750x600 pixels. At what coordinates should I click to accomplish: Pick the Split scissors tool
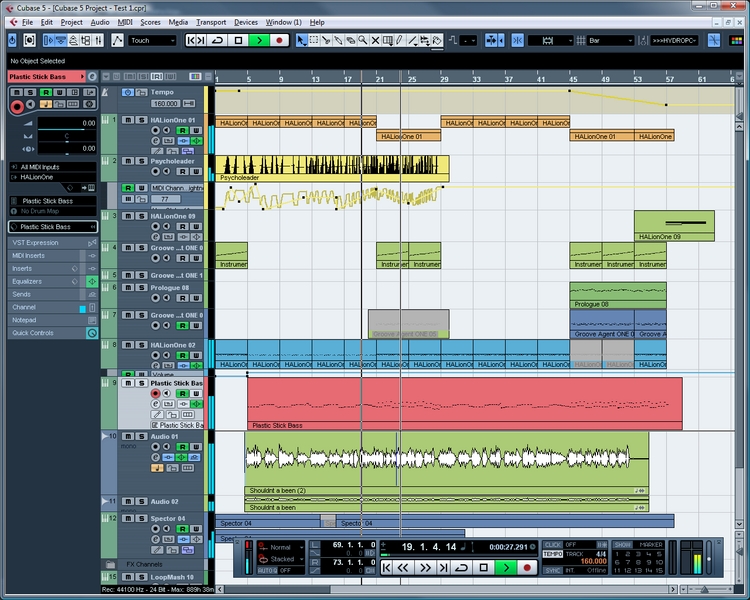[326, 41]
